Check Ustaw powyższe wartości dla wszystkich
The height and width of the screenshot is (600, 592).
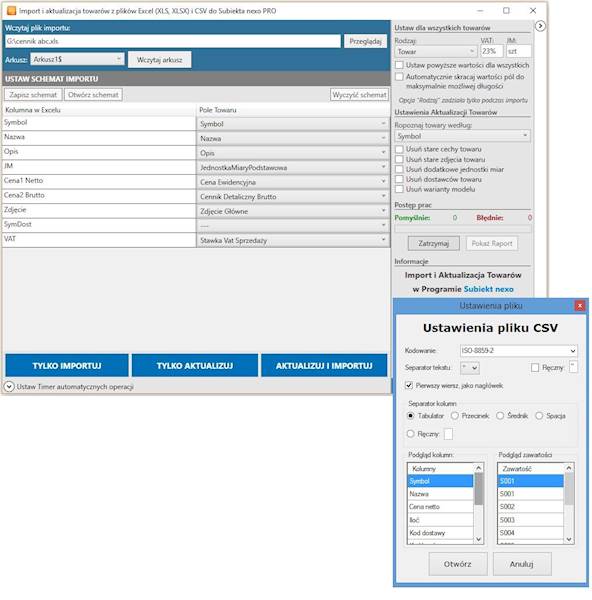point(399,65)
